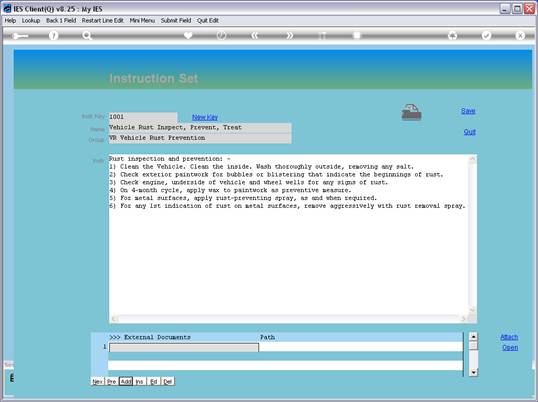Open the help question mark icon
538x402 pixels.
[x=53, y=35]
